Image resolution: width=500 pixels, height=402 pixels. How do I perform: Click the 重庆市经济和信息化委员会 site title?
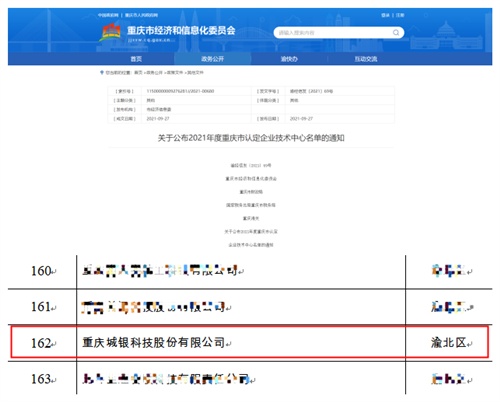[181, 31]
